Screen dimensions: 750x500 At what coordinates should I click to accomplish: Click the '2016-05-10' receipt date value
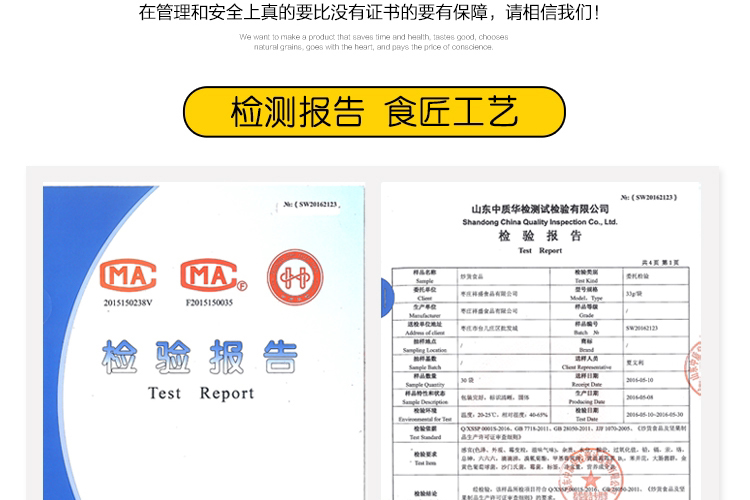[x=640, y=380]
